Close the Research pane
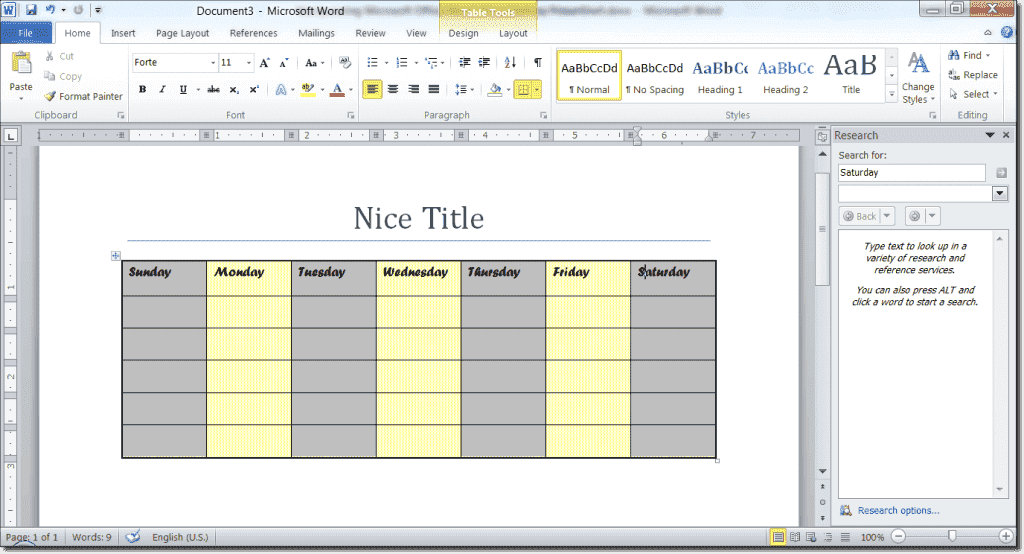 (1006, 135)
